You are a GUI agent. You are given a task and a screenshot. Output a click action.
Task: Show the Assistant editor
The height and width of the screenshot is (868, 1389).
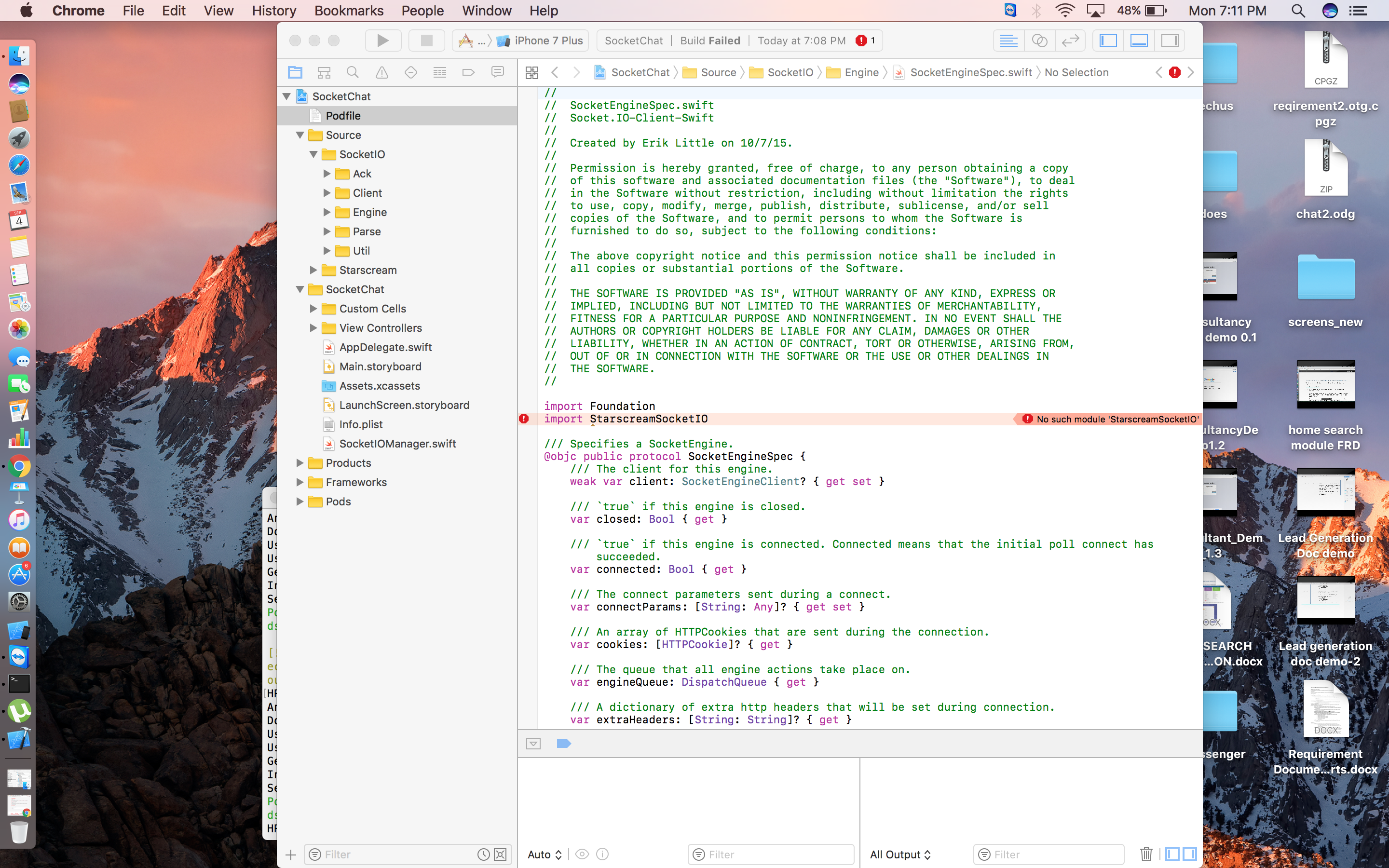[1039, 41]
